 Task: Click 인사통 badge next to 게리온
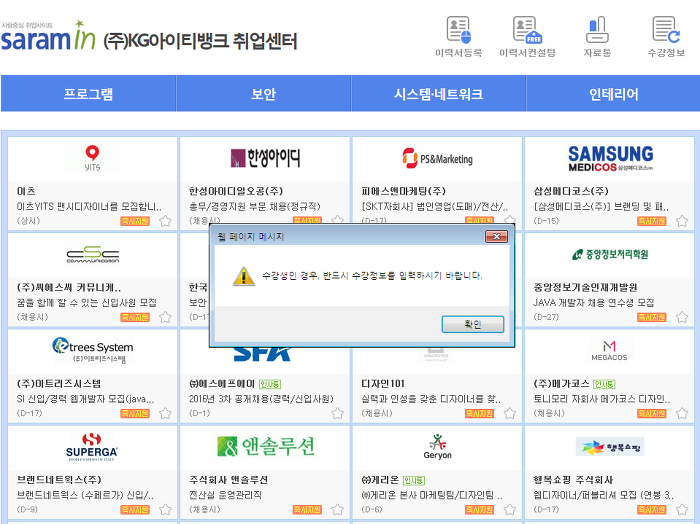coord(413,480)
